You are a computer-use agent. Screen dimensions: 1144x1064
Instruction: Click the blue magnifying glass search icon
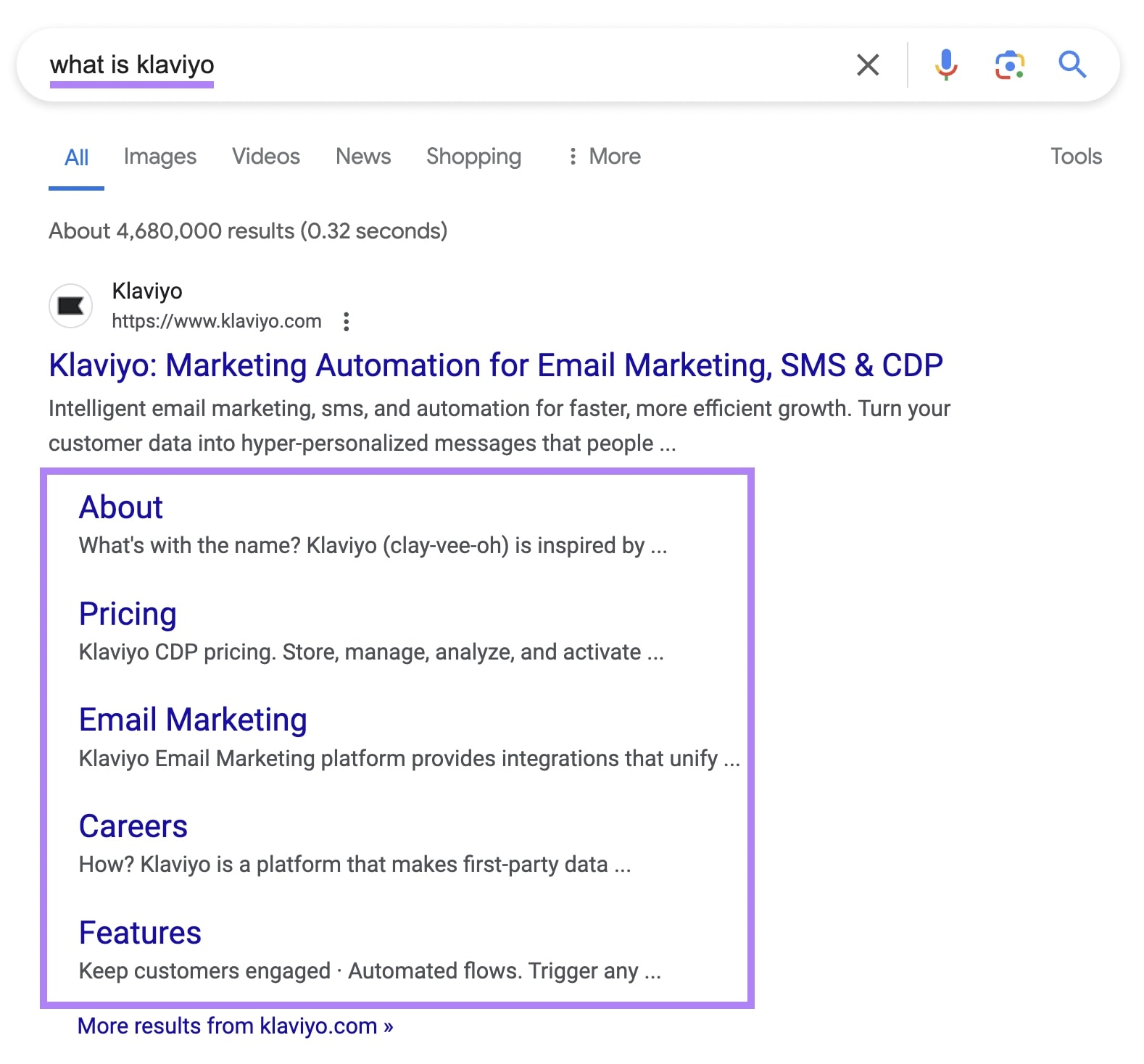[x=1072, y=65]
